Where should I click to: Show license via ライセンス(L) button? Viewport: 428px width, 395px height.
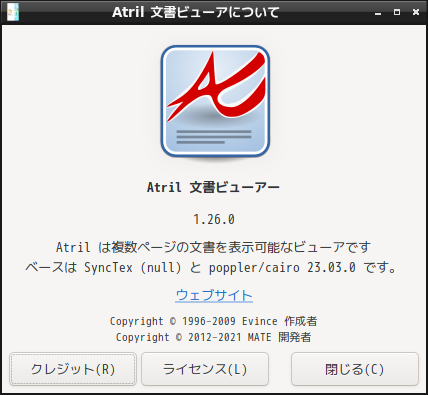click(x=205, y=369)
